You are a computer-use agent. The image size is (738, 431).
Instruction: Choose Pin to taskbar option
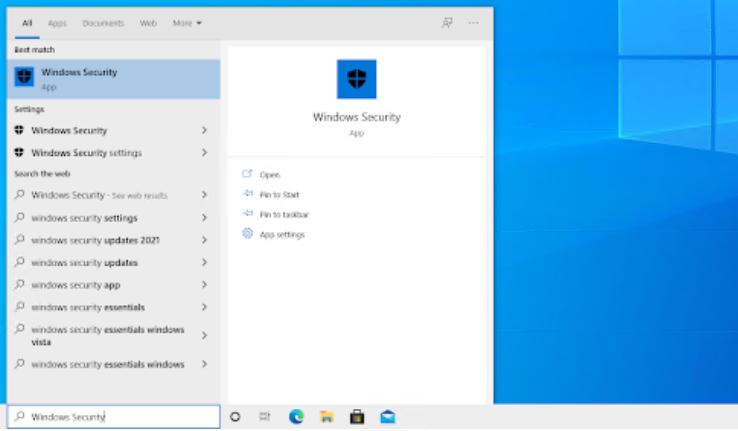[x=283, y=214]
